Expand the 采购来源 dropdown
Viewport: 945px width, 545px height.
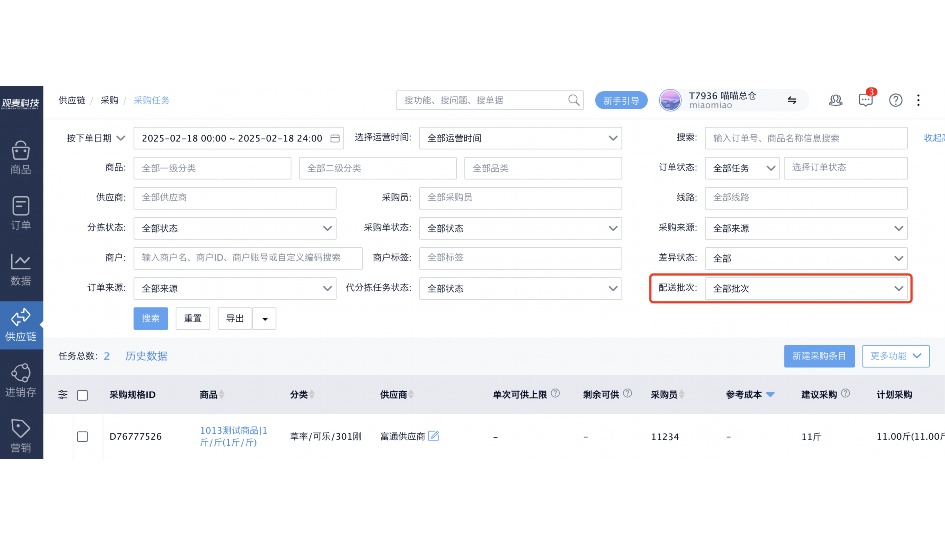[806, 228]
